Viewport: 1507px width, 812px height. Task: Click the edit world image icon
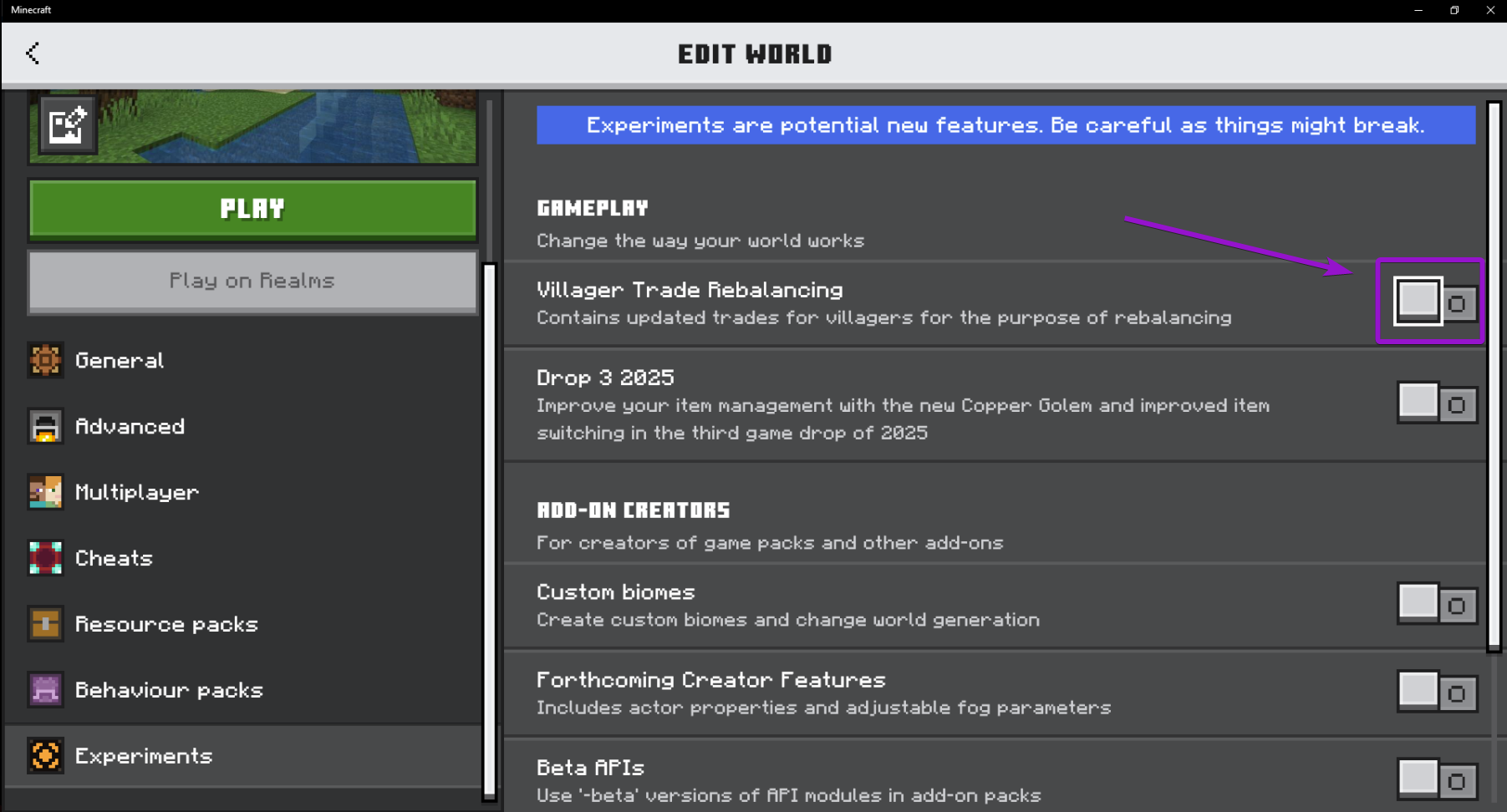click(67, 125)
